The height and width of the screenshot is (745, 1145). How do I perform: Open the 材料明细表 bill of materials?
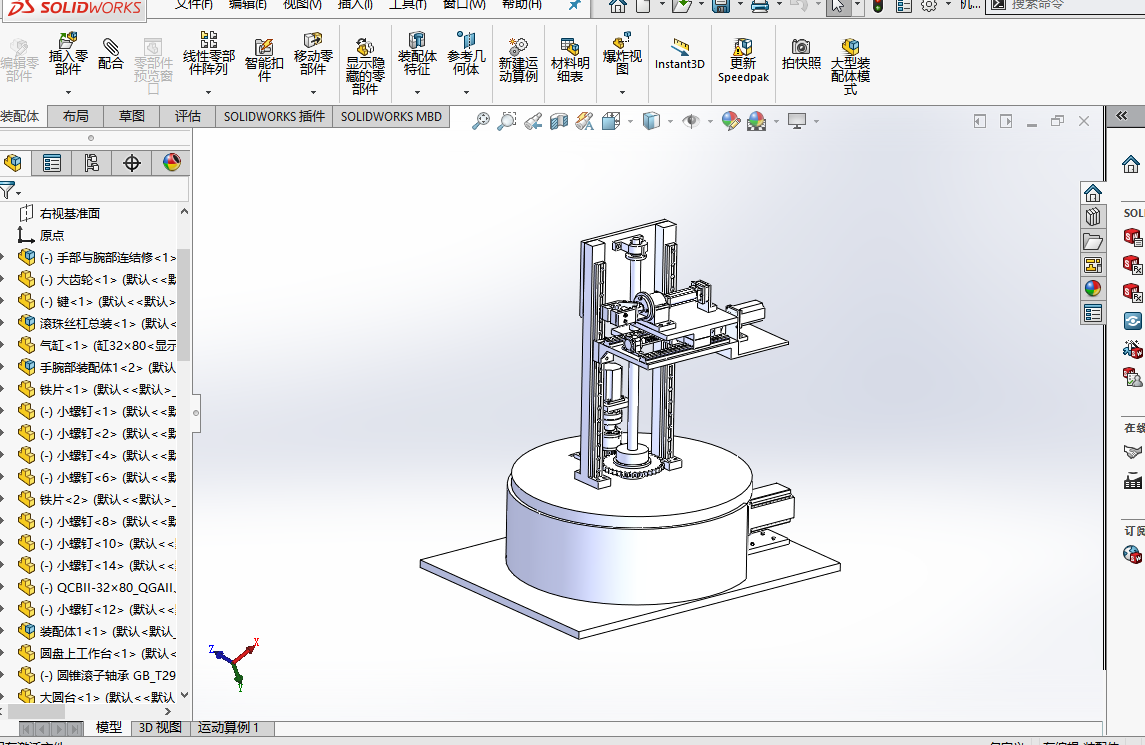[x=570, y=61]
